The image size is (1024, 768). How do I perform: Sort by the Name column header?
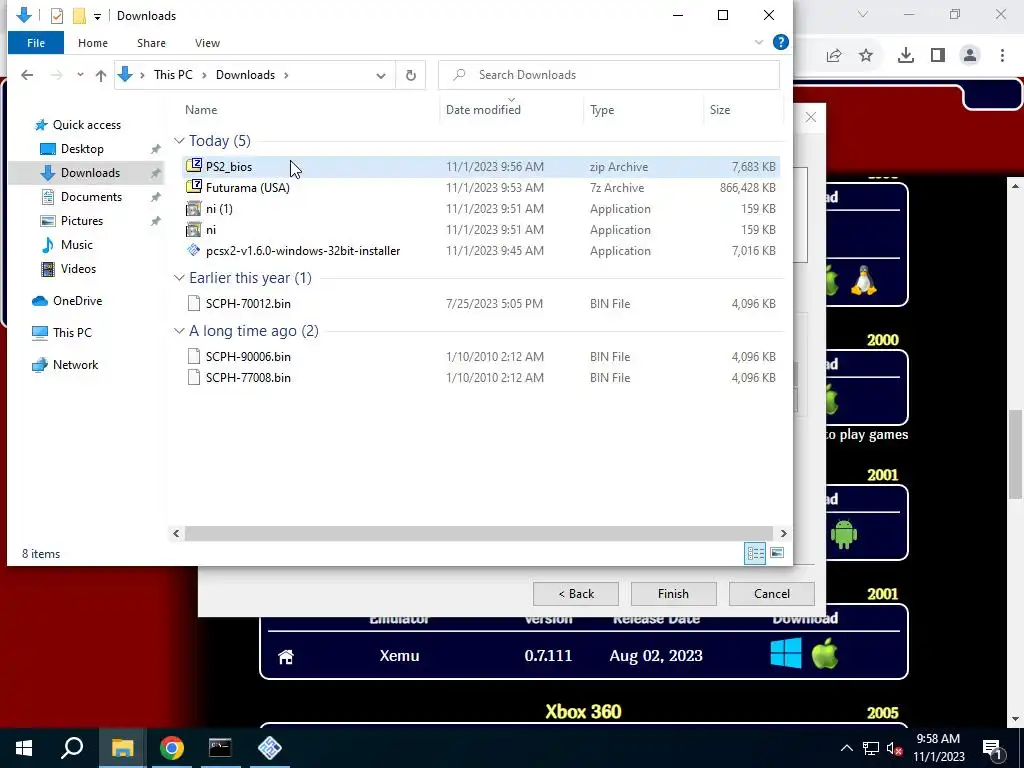point(200,110)
